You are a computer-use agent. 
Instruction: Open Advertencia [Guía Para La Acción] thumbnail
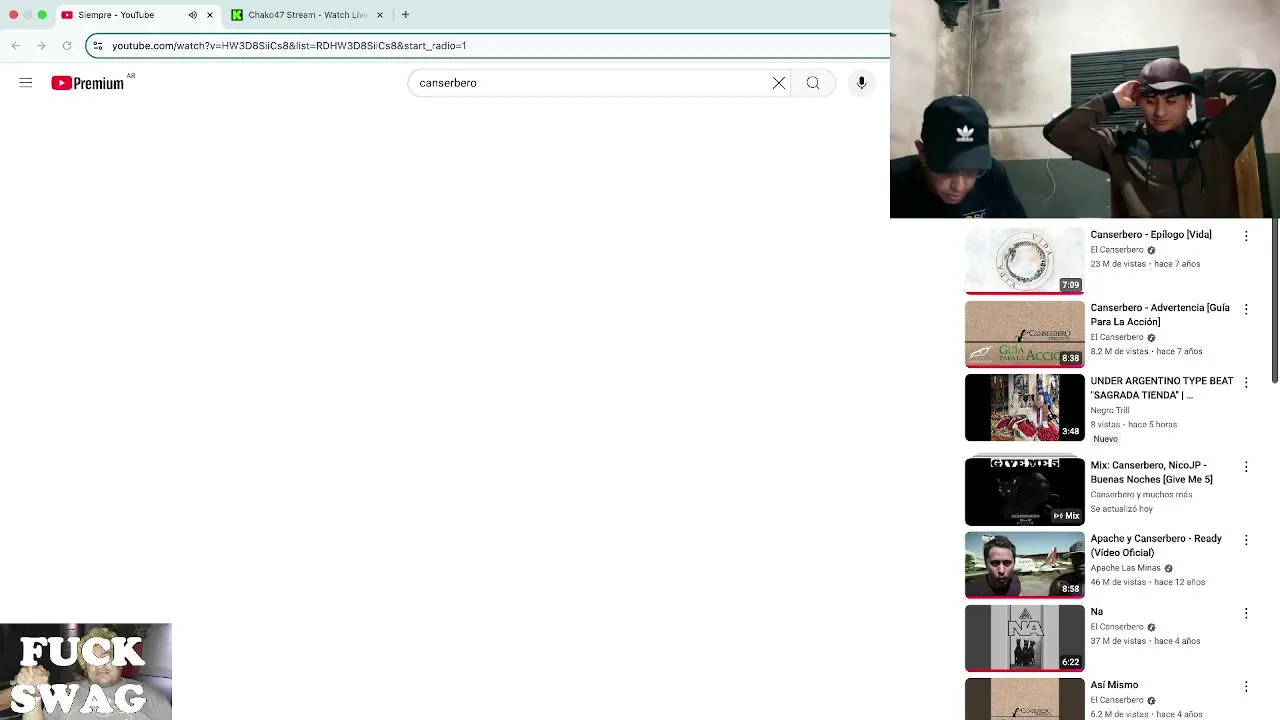pyautogui.click(x=1024, y=334)
